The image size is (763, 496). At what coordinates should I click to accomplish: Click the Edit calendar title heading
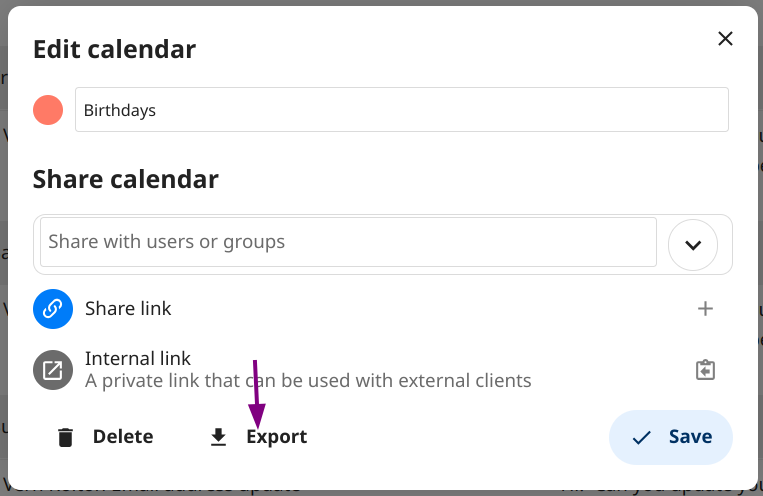(114, 50)
